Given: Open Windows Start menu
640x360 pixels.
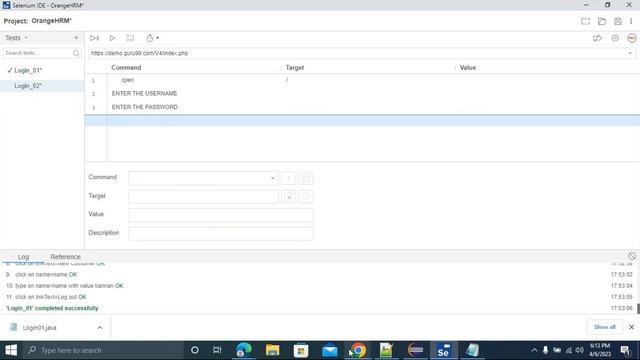Looking at the screenshot, I should pyautogui.click(x=11, y=350).
